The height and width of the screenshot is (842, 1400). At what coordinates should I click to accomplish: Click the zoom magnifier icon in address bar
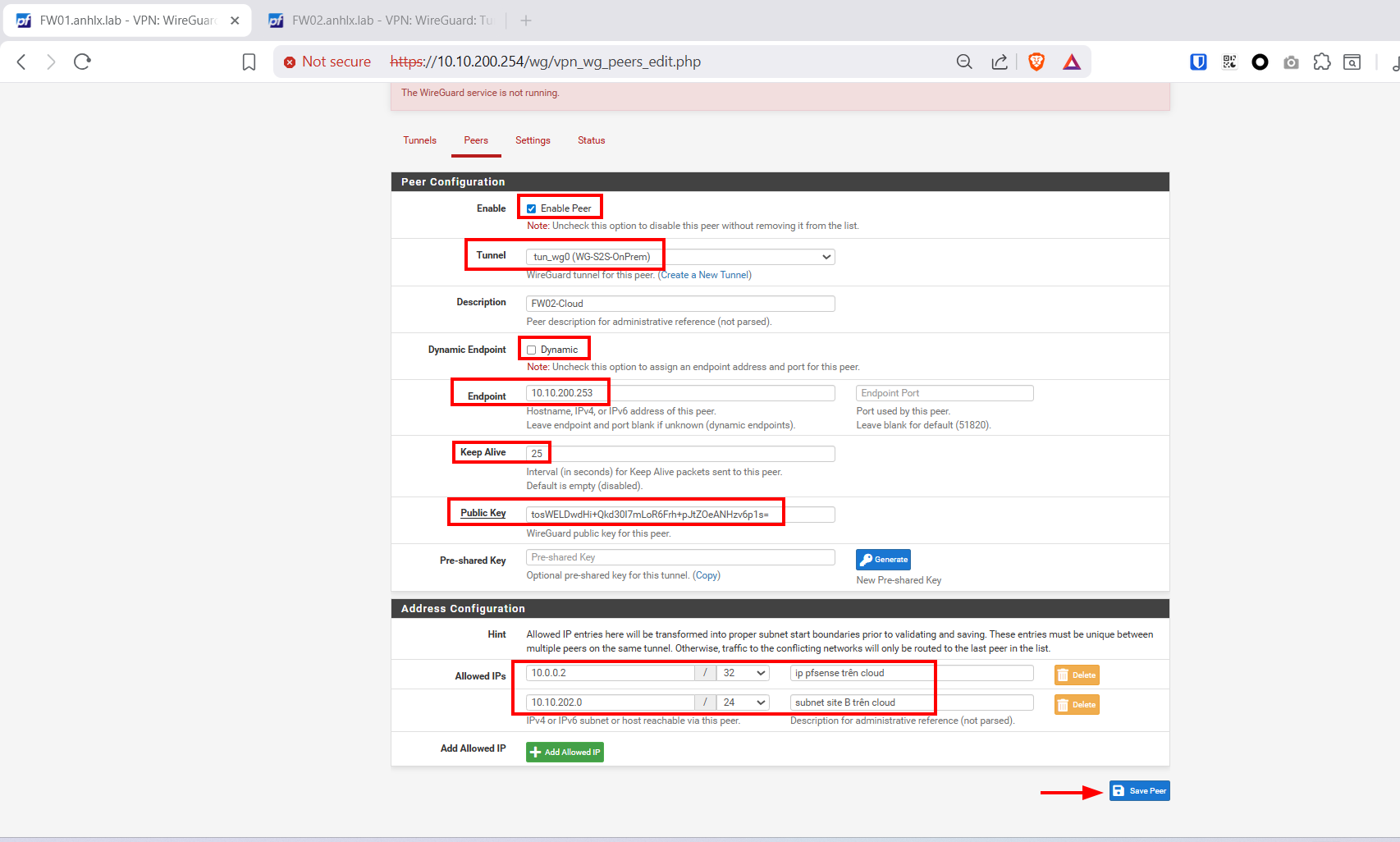(x=964, y=62)
